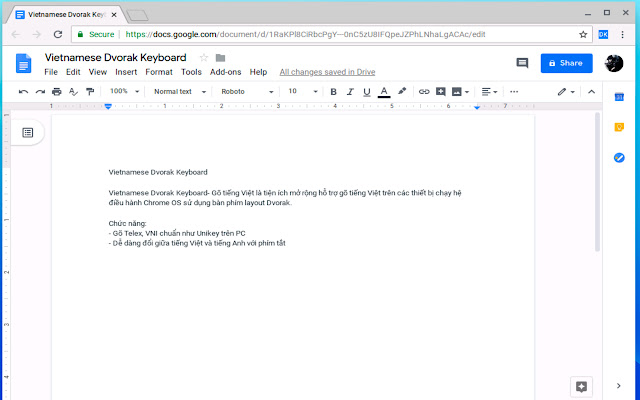The image size is (640, 400).
Task: Open the highlight color marker
Action: (402, 91)
